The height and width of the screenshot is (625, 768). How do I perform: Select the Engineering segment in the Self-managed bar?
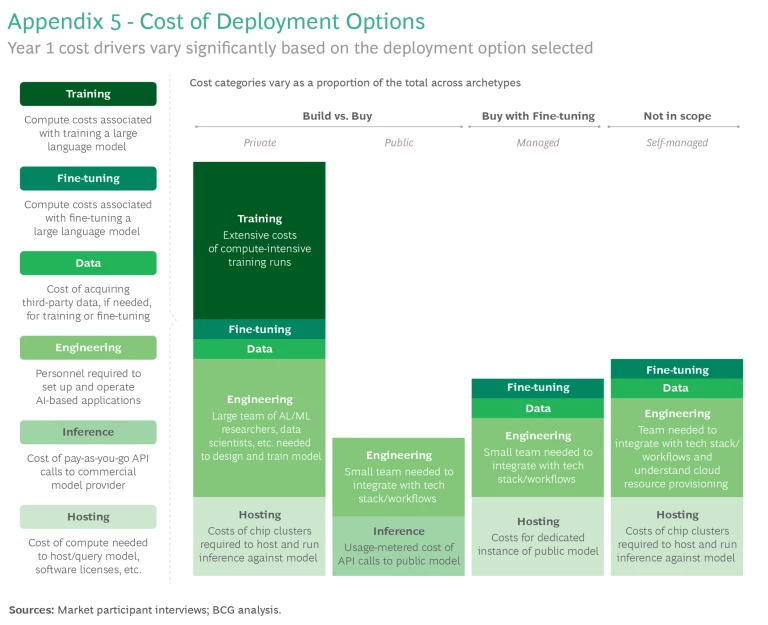pyautogui.click(x=677, y=447)
